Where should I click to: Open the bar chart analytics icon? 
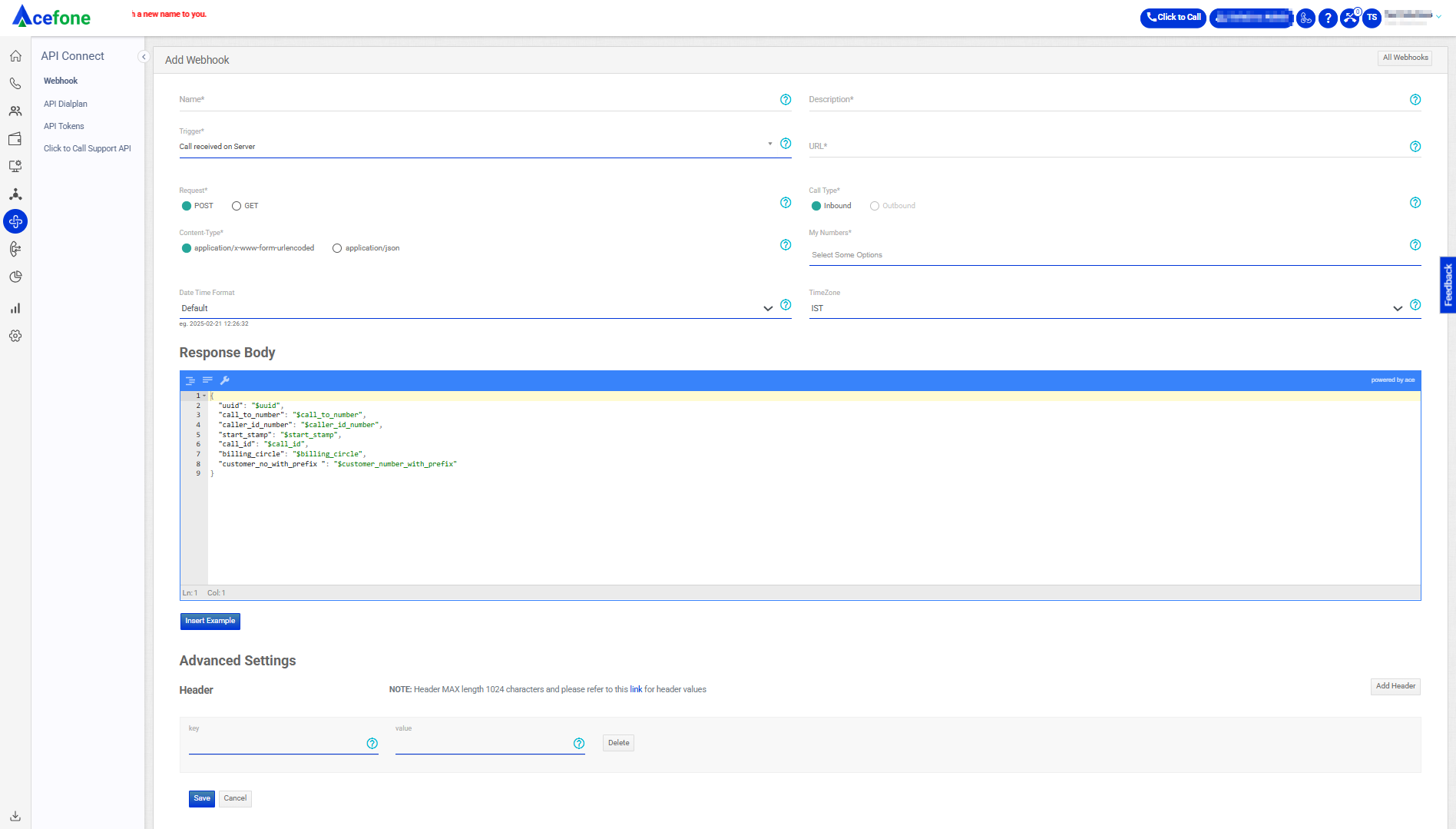click(x=15, y=308)
